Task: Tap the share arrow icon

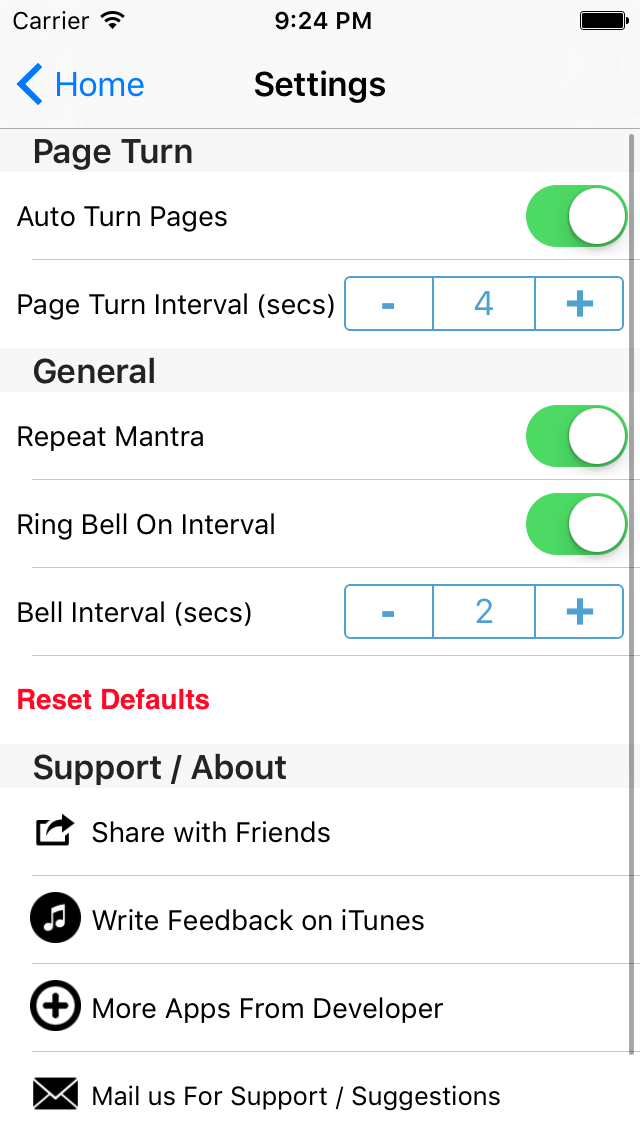Action: (55, 831)
